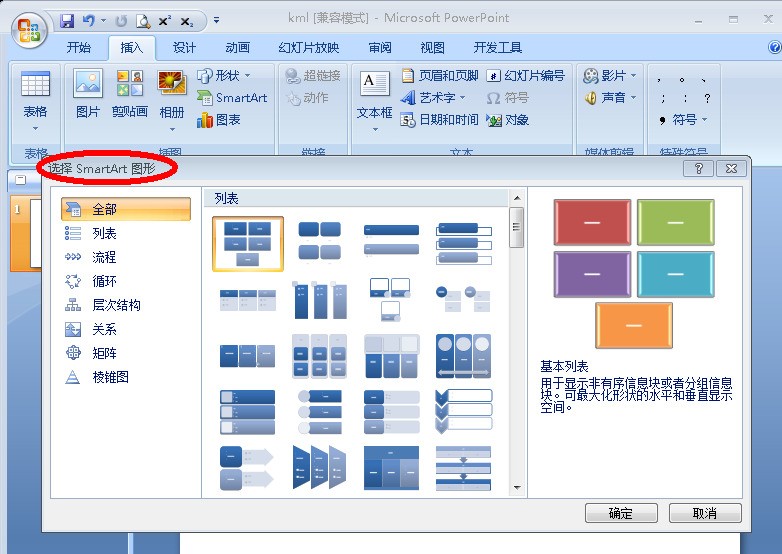Click the Save icon in quick access toolbar

click(x=67, y=21)
